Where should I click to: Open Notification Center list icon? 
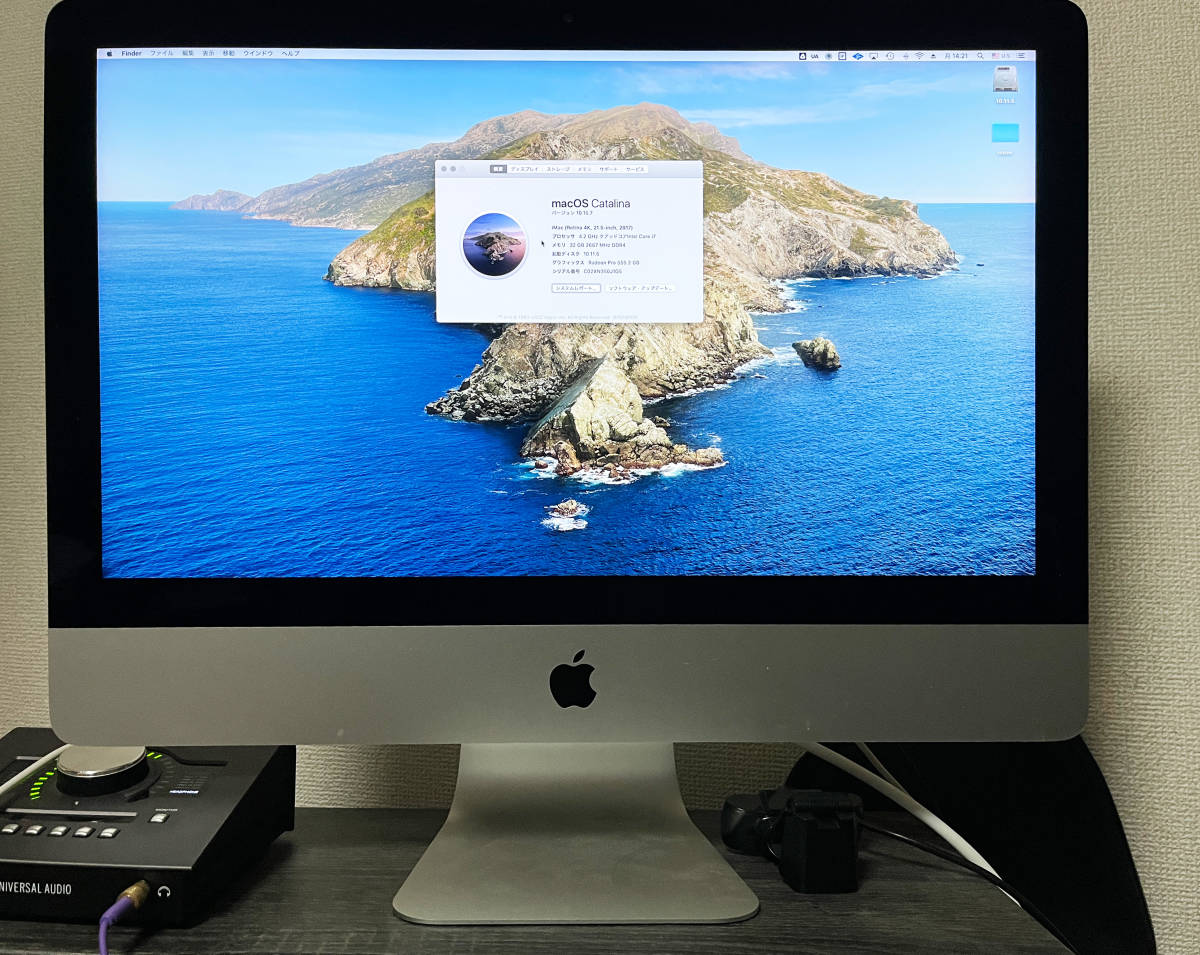click(1021, 56)
